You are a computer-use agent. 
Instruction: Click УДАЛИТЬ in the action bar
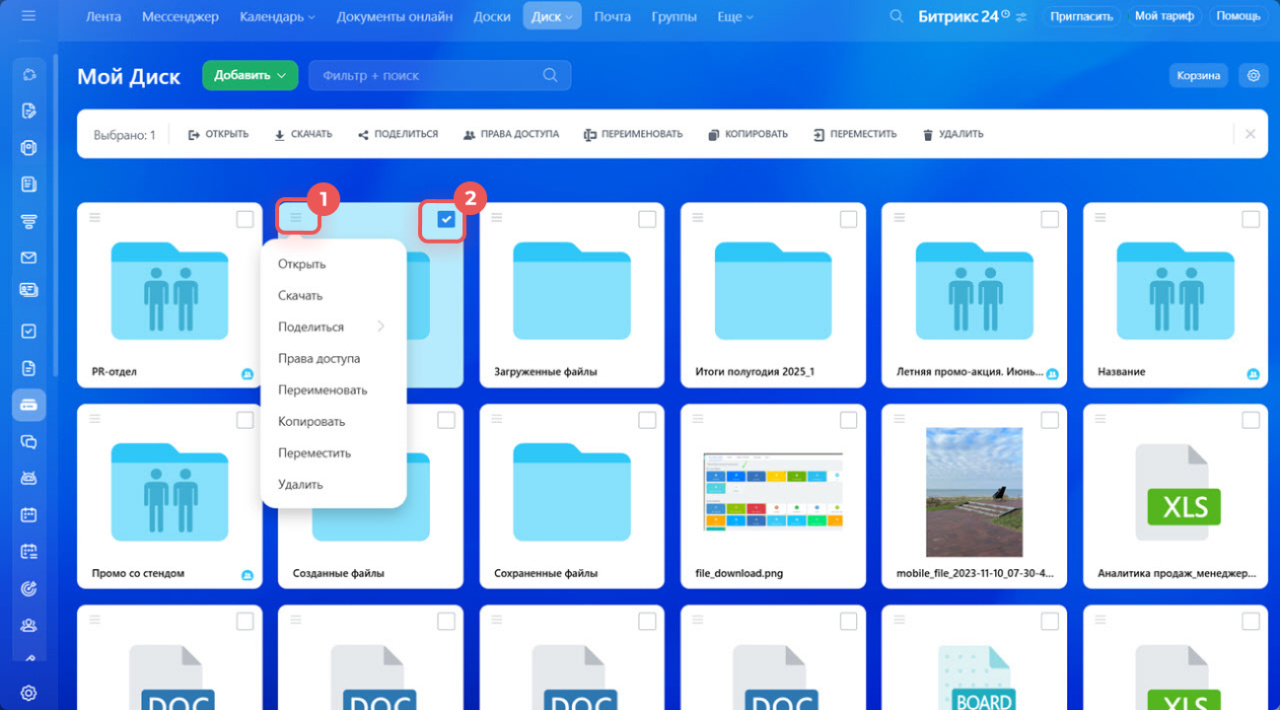(953, 134)
